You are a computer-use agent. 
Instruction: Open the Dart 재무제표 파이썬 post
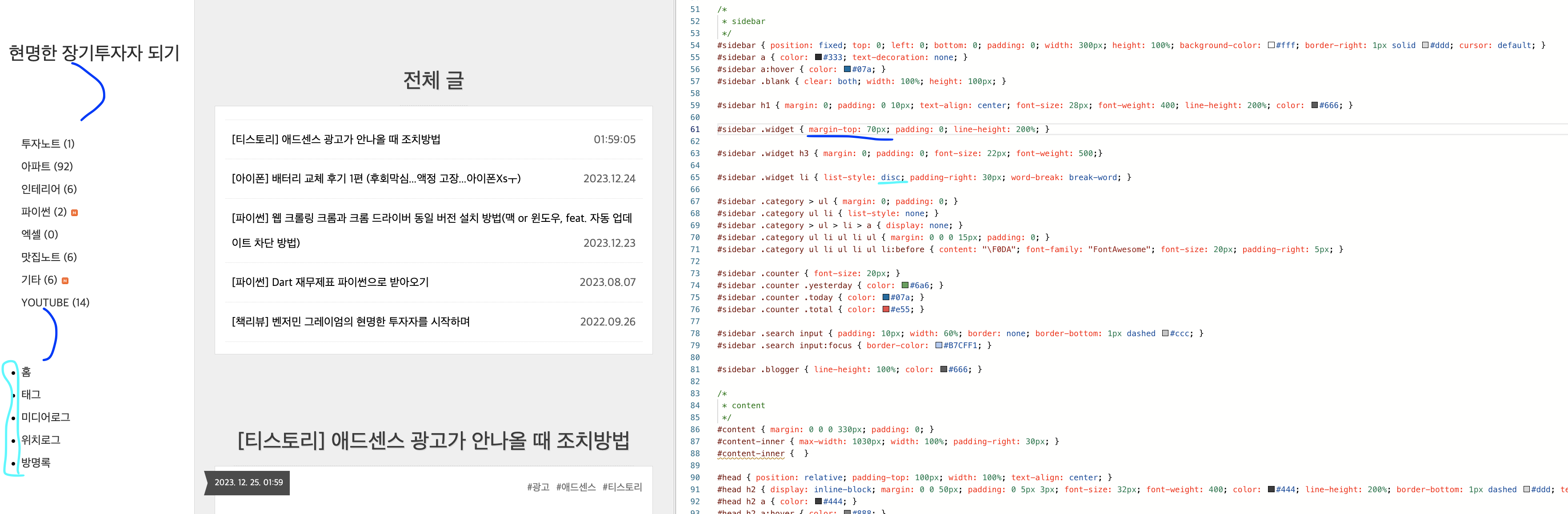pos(330,282)
